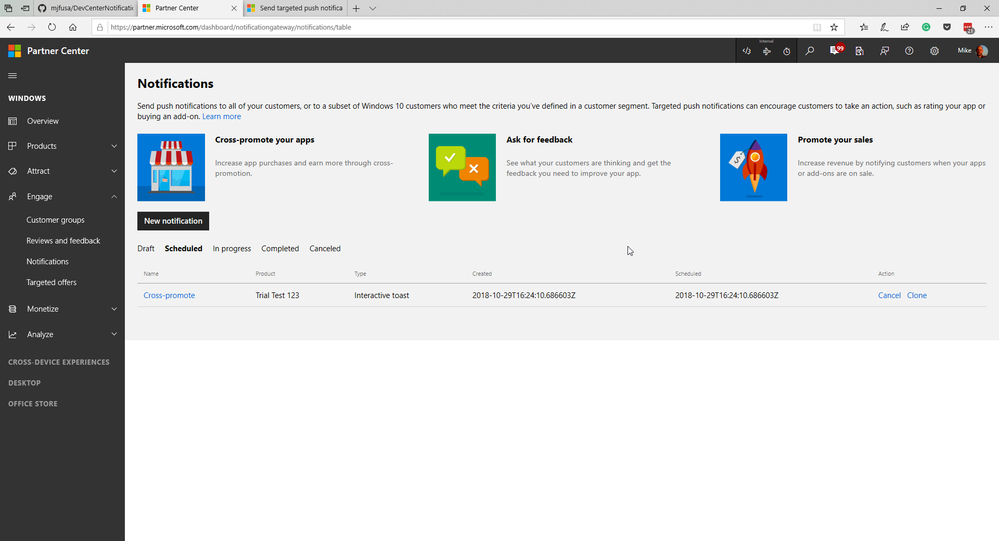Clone the Cross-promote notification
Screen dimensions: 999x541
917,295
